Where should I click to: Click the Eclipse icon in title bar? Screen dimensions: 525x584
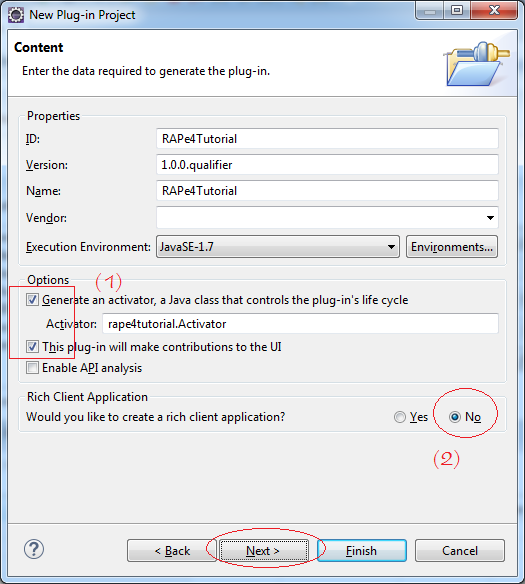pyautogui.click(x=16, y=15)
